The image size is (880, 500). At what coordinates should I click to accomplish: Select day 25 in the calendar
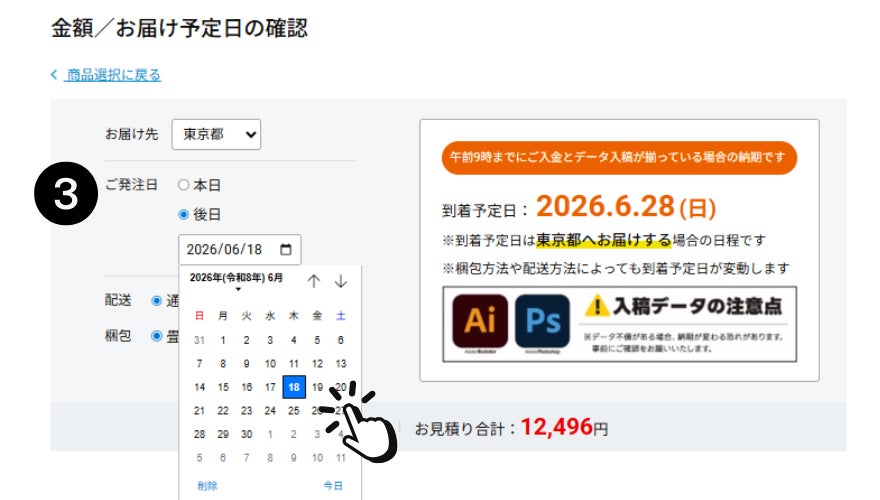294,411
